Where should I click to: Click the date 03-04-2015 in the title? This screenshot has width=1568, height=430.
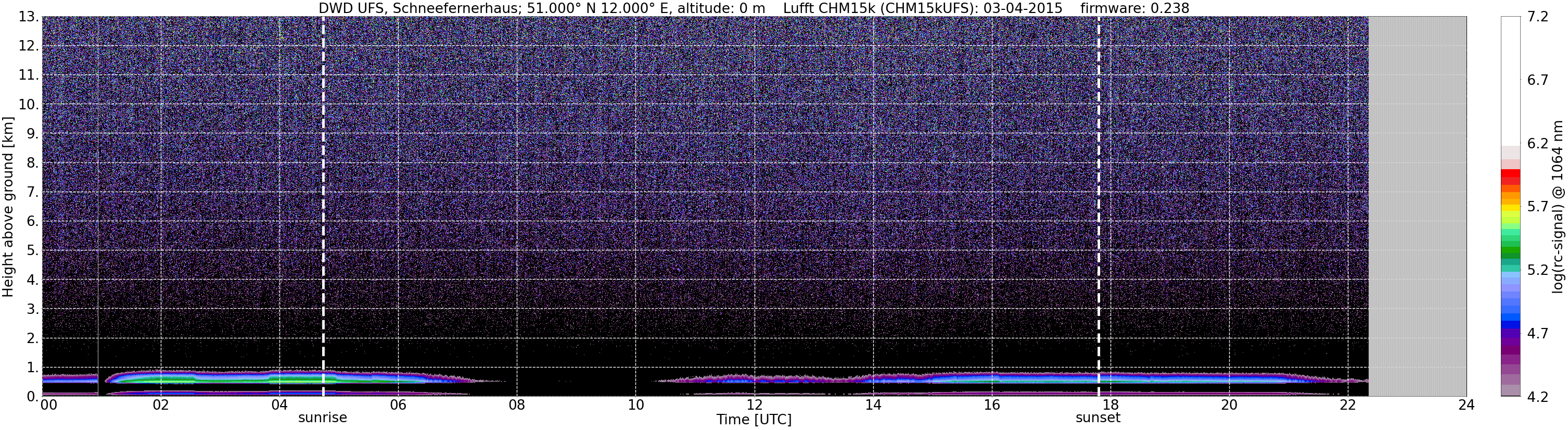point(1023,8)
